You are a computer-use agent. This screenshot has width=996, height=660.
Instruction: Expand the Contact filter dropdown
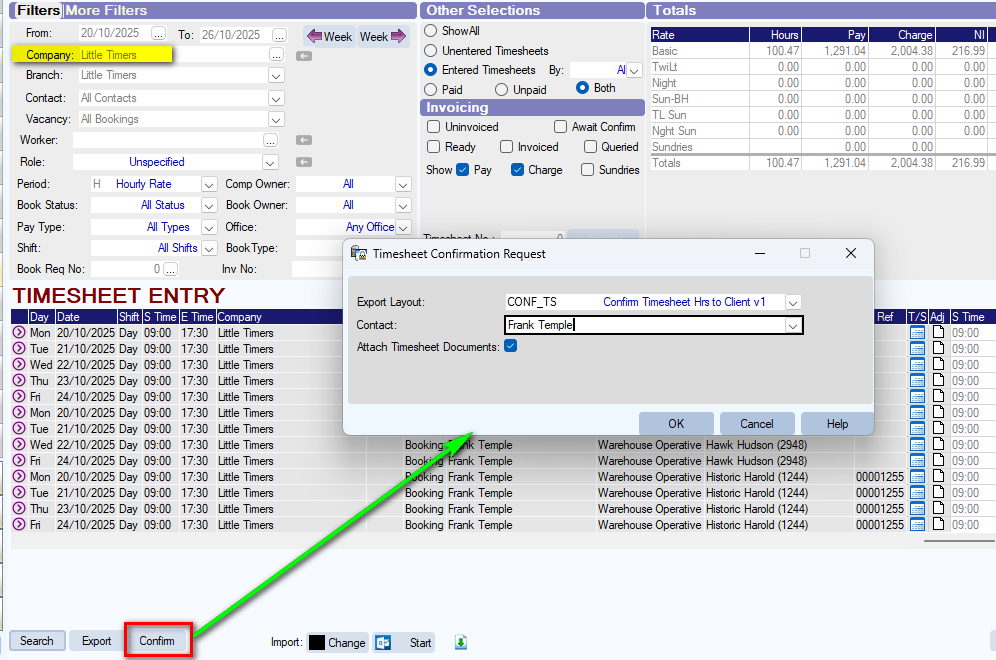click(x=276, y=98)
